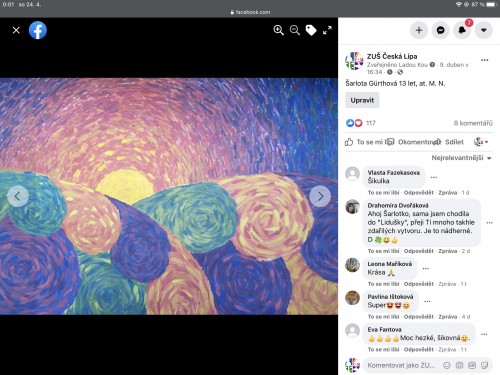Open Eva Fantova's profile name
Image resolution: width=500 pixels, height=375 pixels.
click(x=384, y=329)
